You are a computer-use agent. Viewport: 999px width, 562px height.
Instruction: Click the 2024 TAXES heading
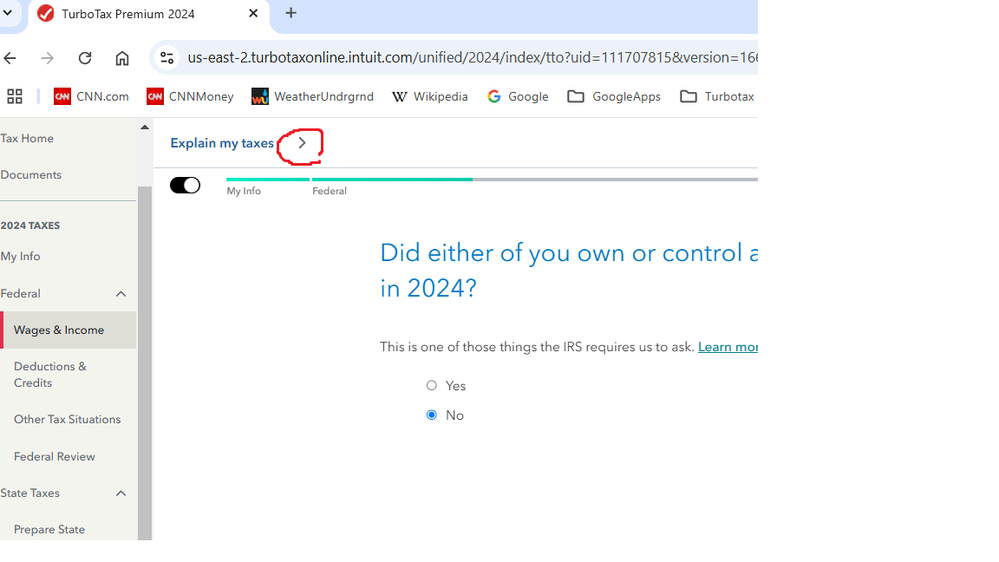tap(30, 226)
